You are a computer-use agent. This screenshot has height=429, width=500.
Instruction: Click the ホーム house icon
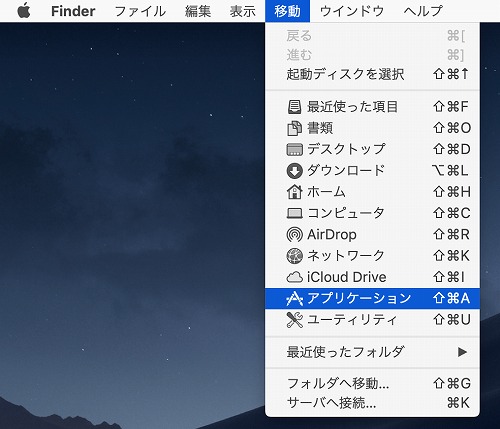tap(294, 192)
